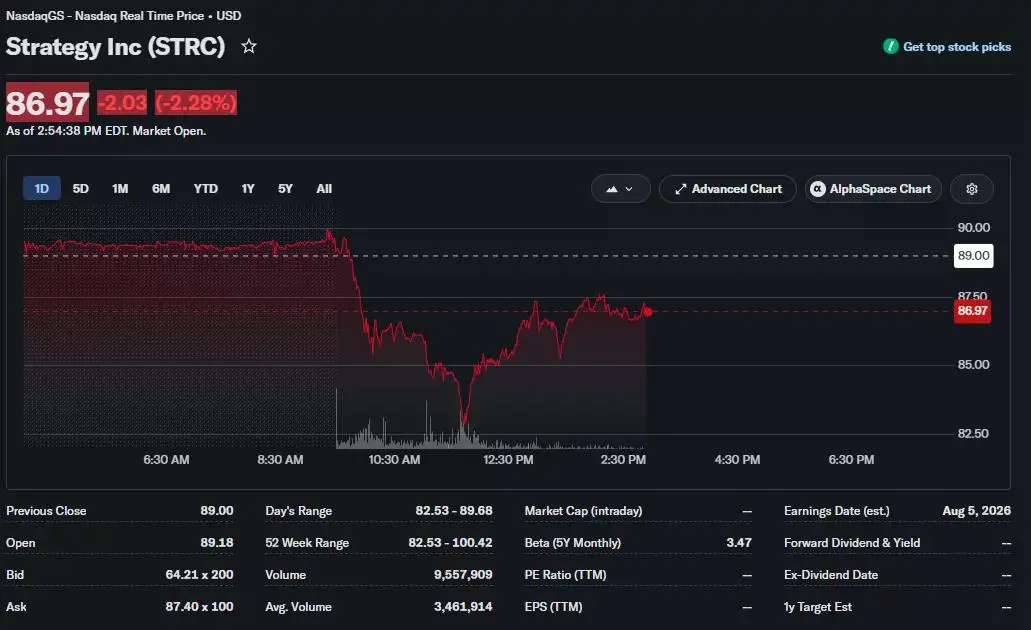Click the Ask value 87.40 x 100
This screenshot has width=1031, height=630.
[x=199, y=606]
